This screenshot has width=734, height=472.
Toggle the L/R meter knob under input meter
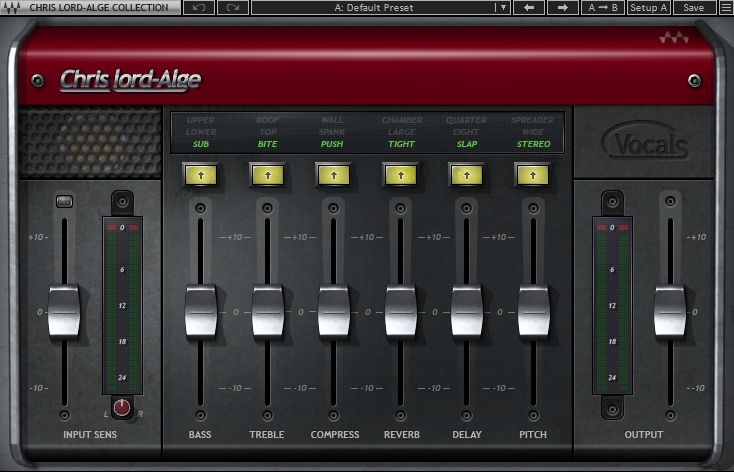point(122,406)
